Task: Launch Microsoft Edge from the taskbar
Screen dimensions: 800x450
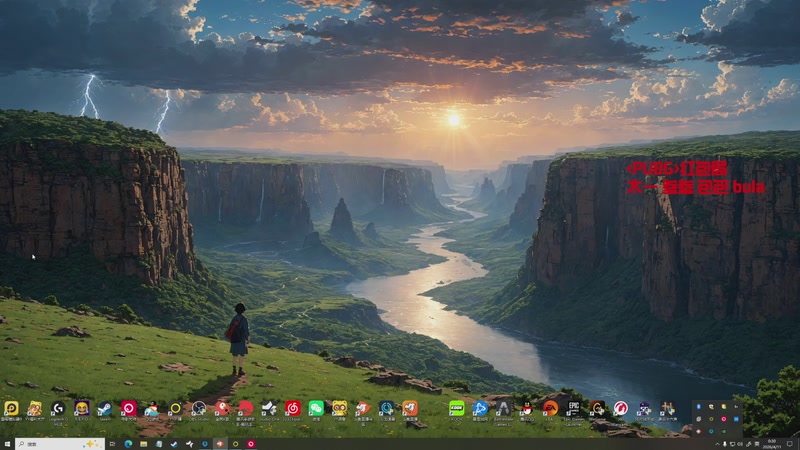Action: click(128, 444)
